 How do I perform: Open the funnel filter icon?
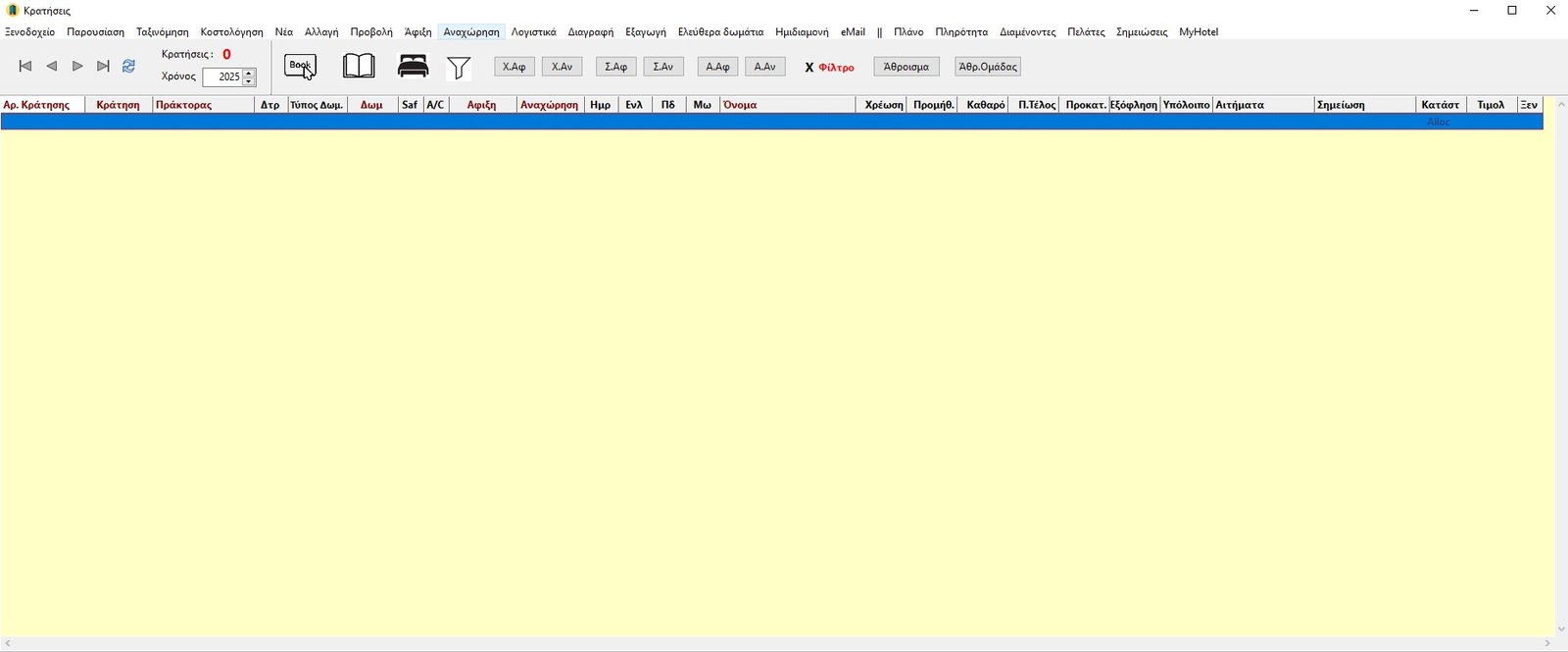[459, 68]
